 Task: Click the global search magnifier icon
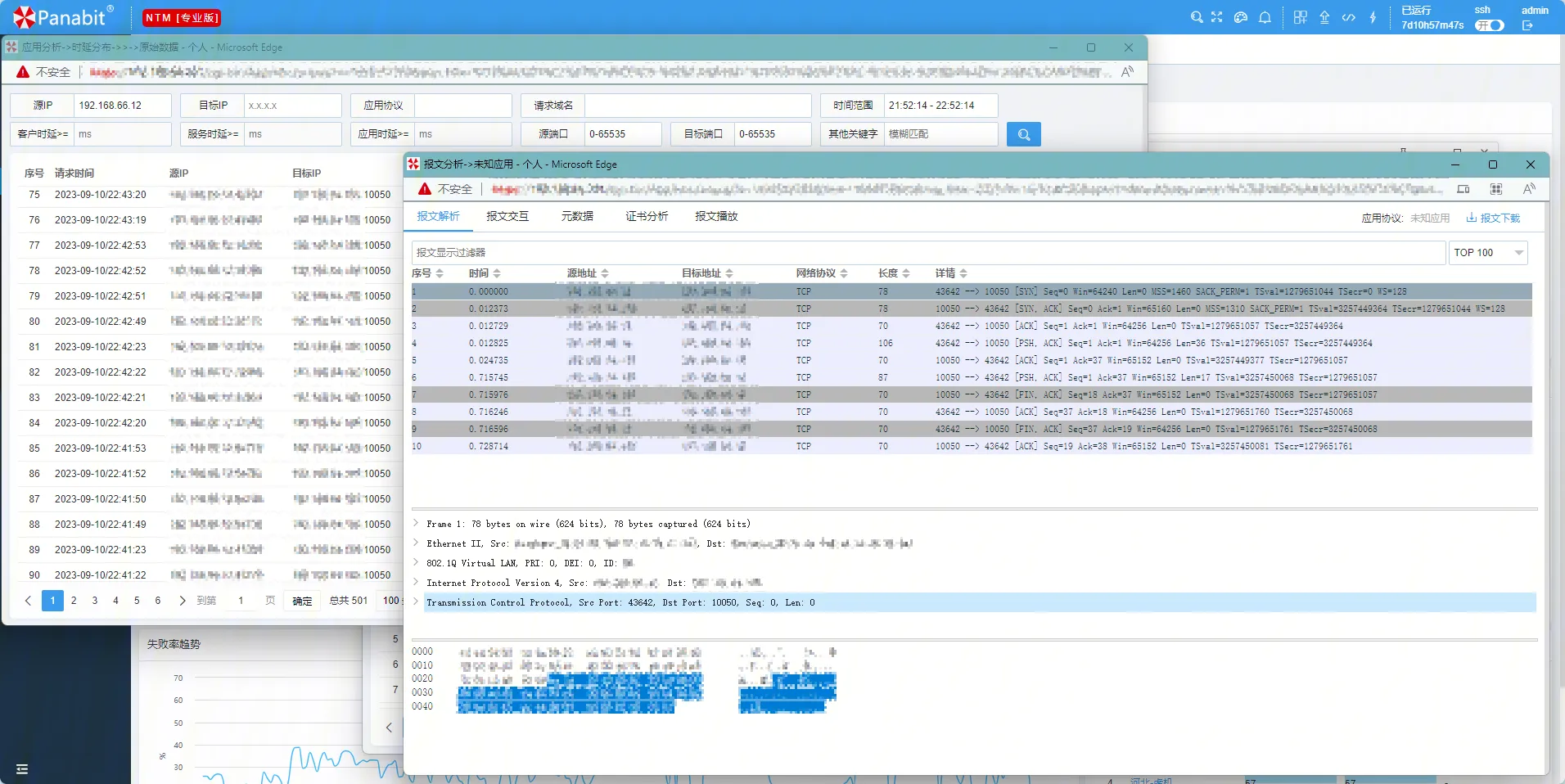click(1196, 17)
